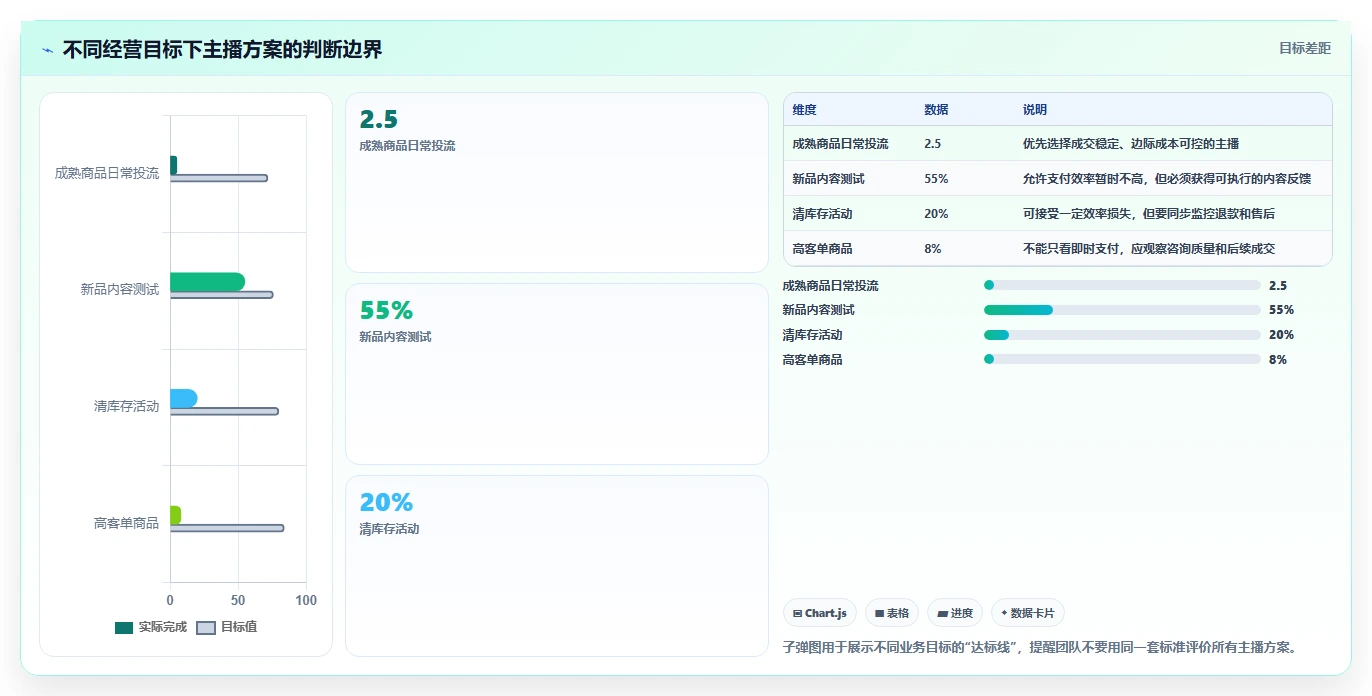Click the 8% value in the table
Viewport: 1372px width, 696px height.
[x=933, y=249]
